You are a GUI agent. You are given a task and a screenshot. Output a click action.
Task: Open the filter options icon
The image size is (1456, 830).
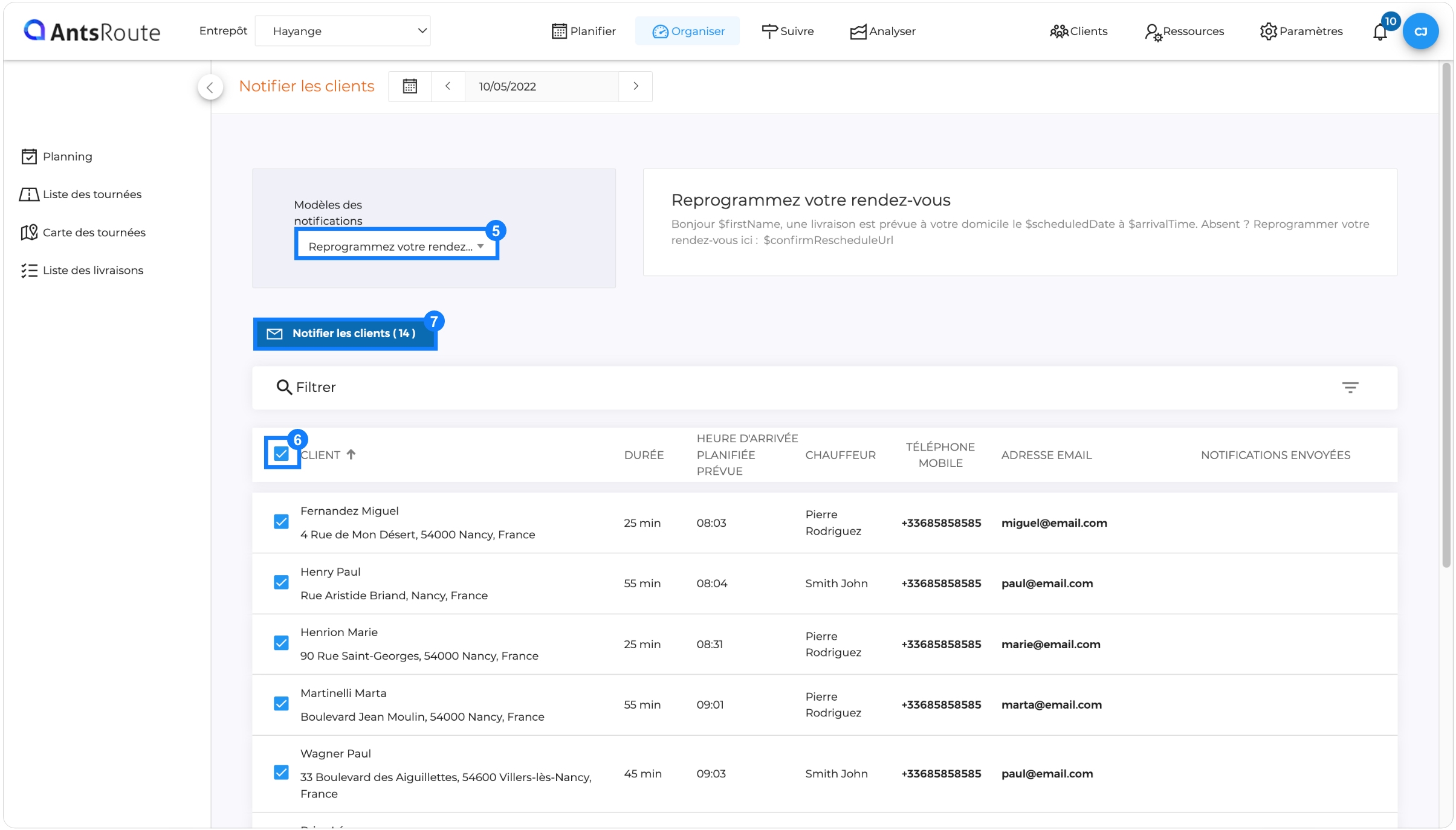[1350, 387]
